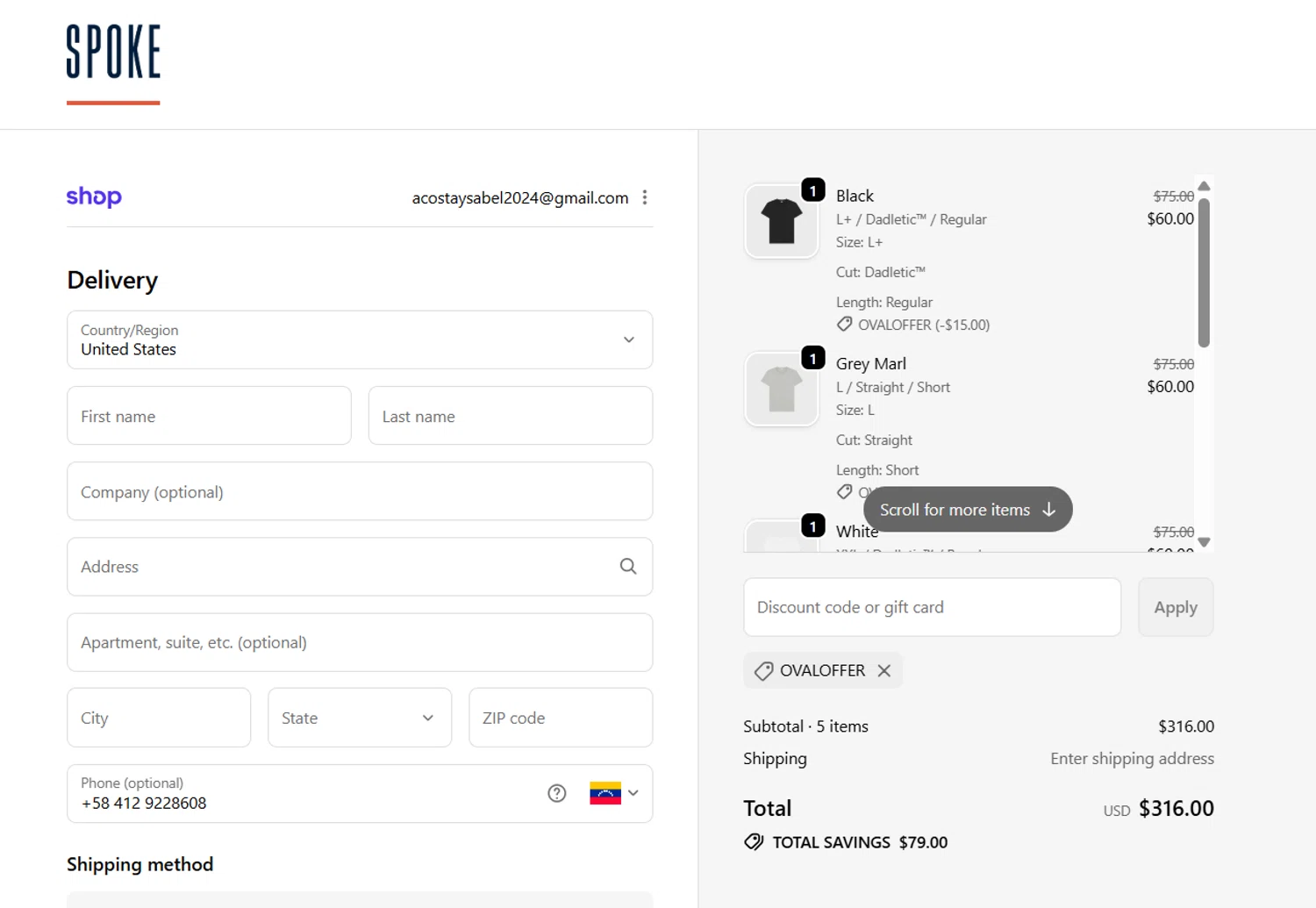The image size is (1316, 908).
Task: Click the Grey Marl t-shirt thumbnail
Action: (782, 389)
